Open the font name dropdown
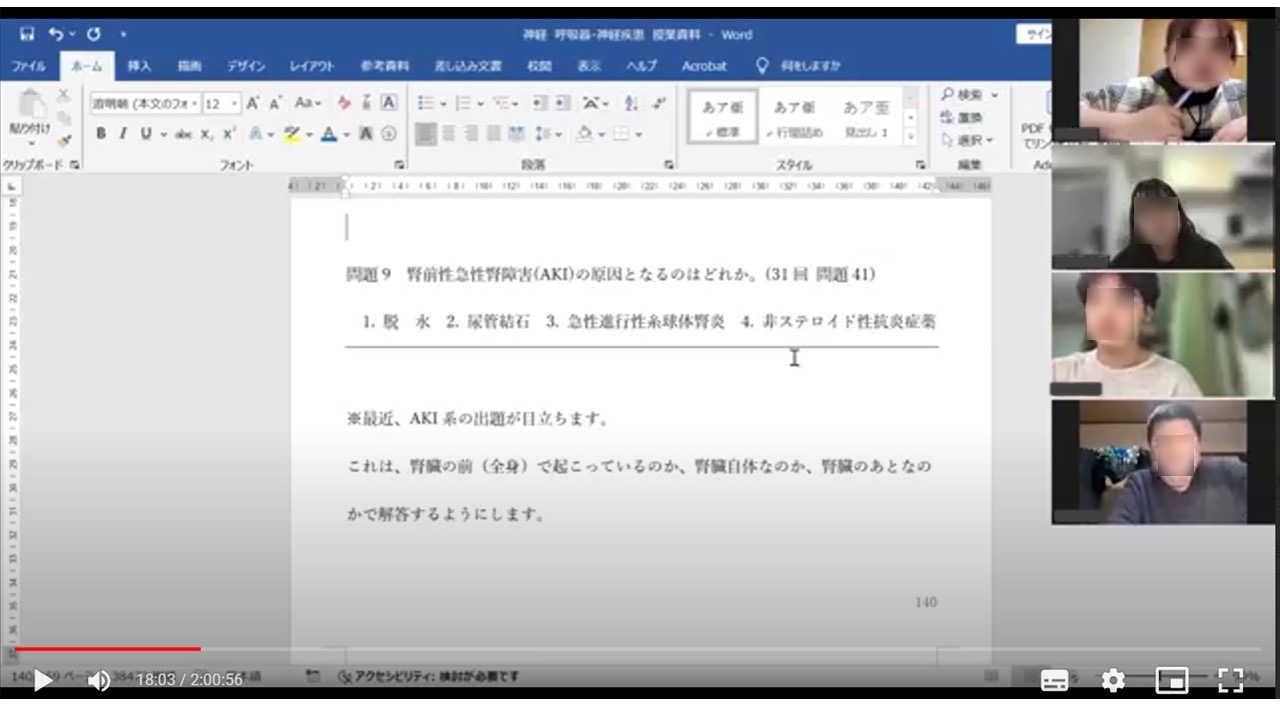 click(x=145, y=103)
